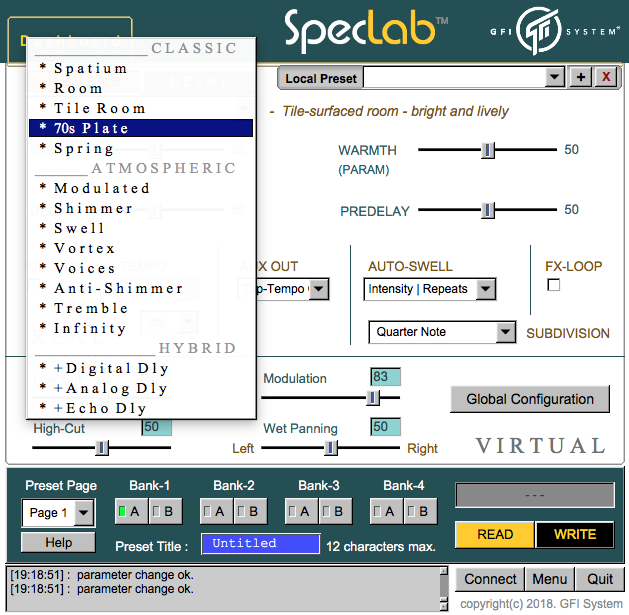The height and width of the screenshot is (615, 629).
Task: Select the Anti-Shimmer reverb
Action: pos(141,288)
